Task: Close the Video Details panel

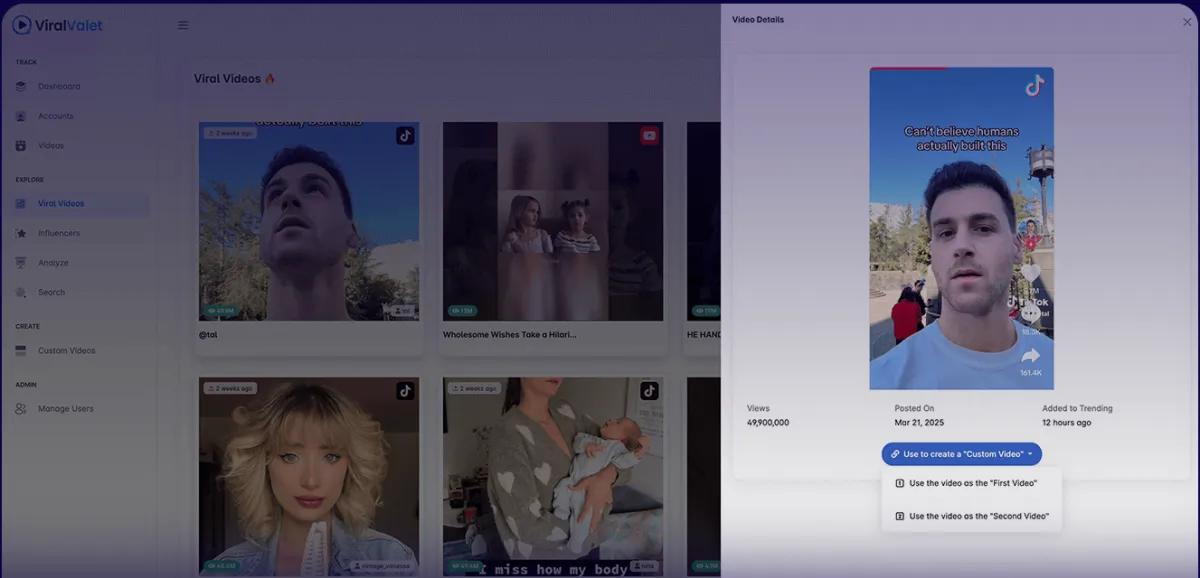Action: (1187, 21)
